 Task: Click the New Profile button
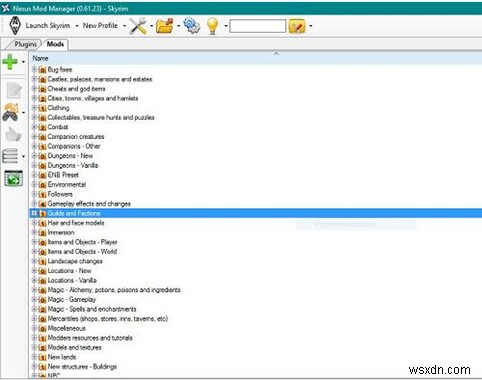100,26
